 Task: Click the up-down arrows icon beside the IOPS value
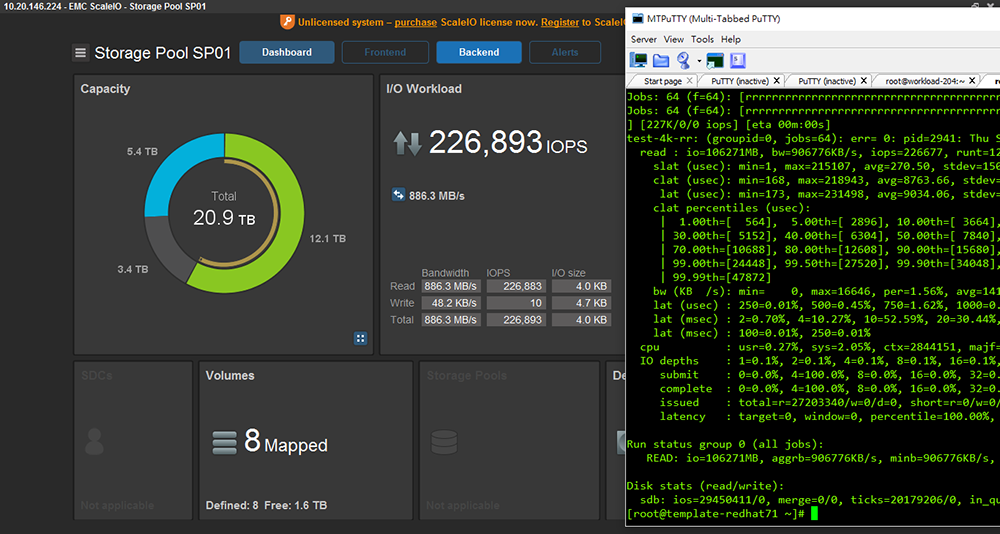(407, 143)
